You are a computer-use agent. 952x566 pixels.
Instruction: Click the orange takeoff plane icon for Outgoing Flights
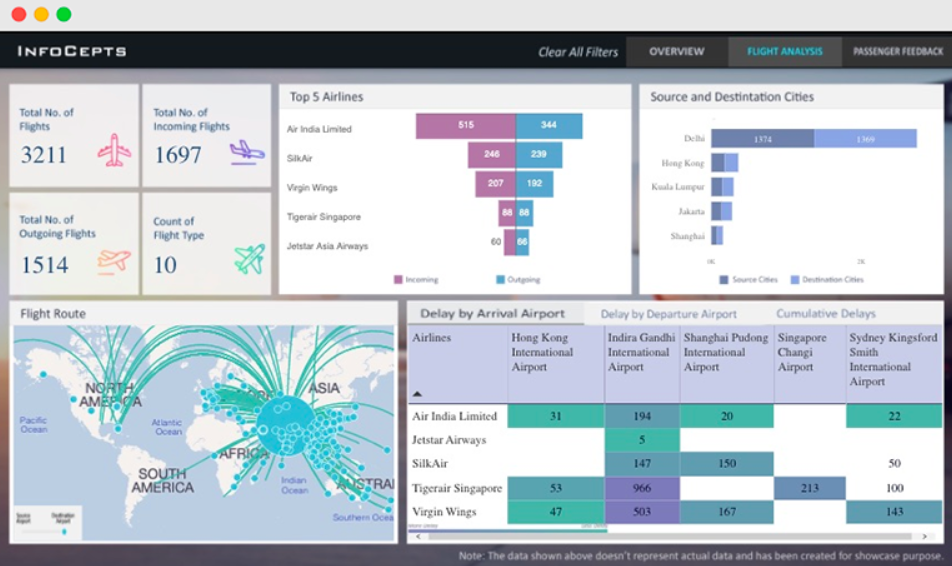114,261
